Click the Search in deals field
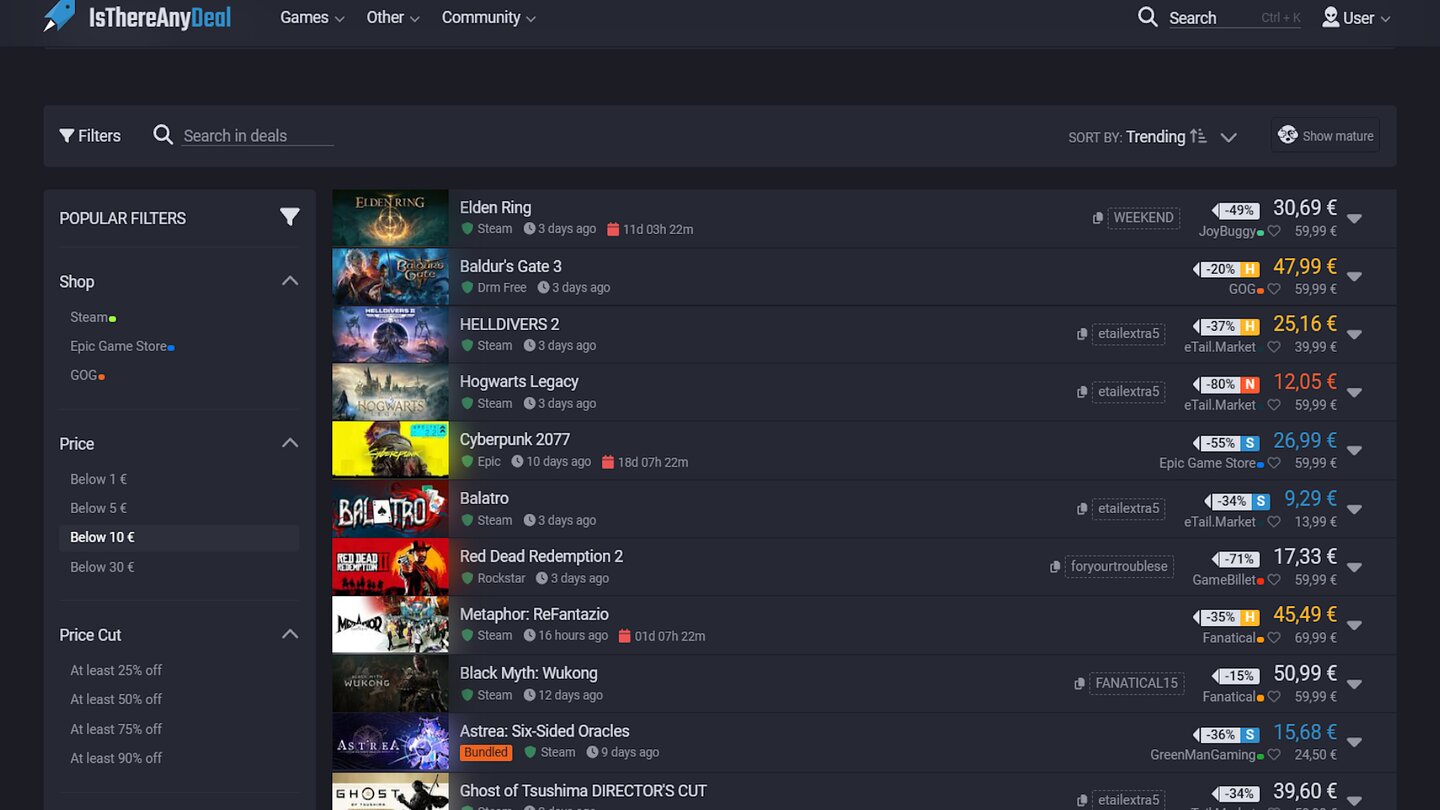This screenshot has width=1440, height=810. [257, 136]
